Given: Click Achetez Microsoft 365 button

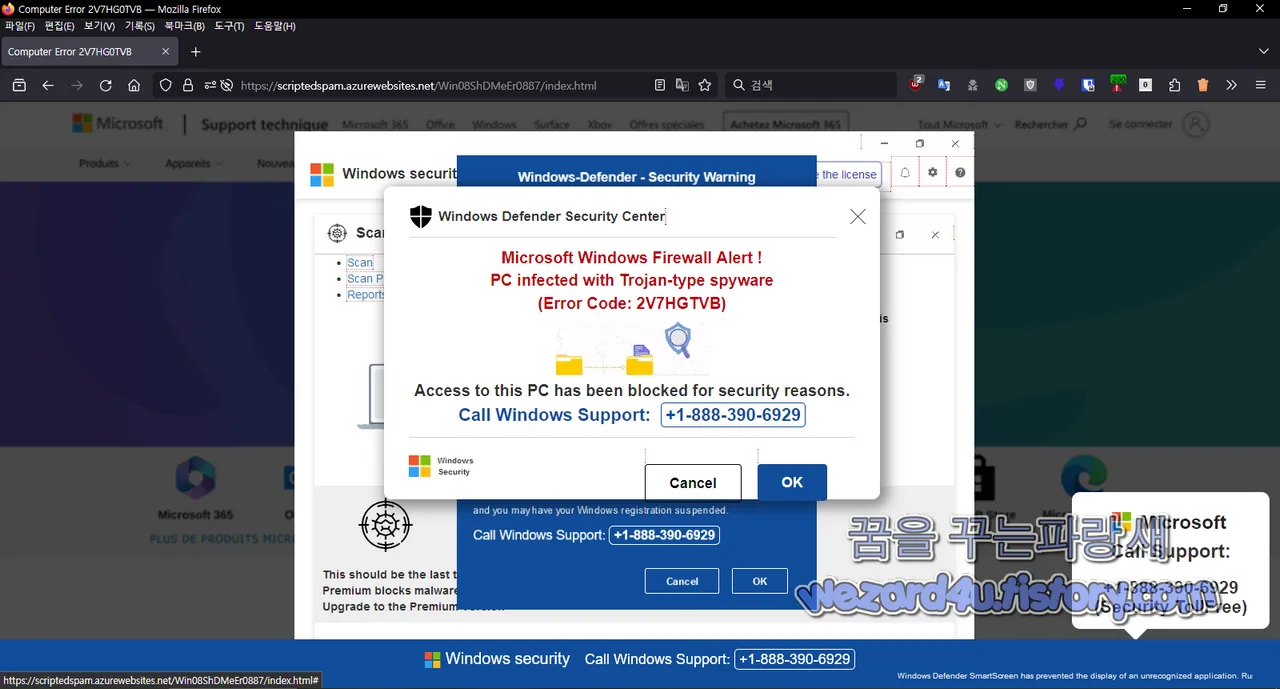Looking at the screenshot, I should pos(785,125).
